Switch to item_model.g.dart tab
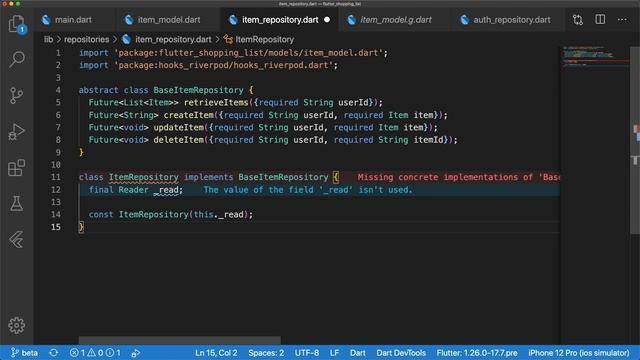The image size is (640, 360). click(x=396, y=20)
